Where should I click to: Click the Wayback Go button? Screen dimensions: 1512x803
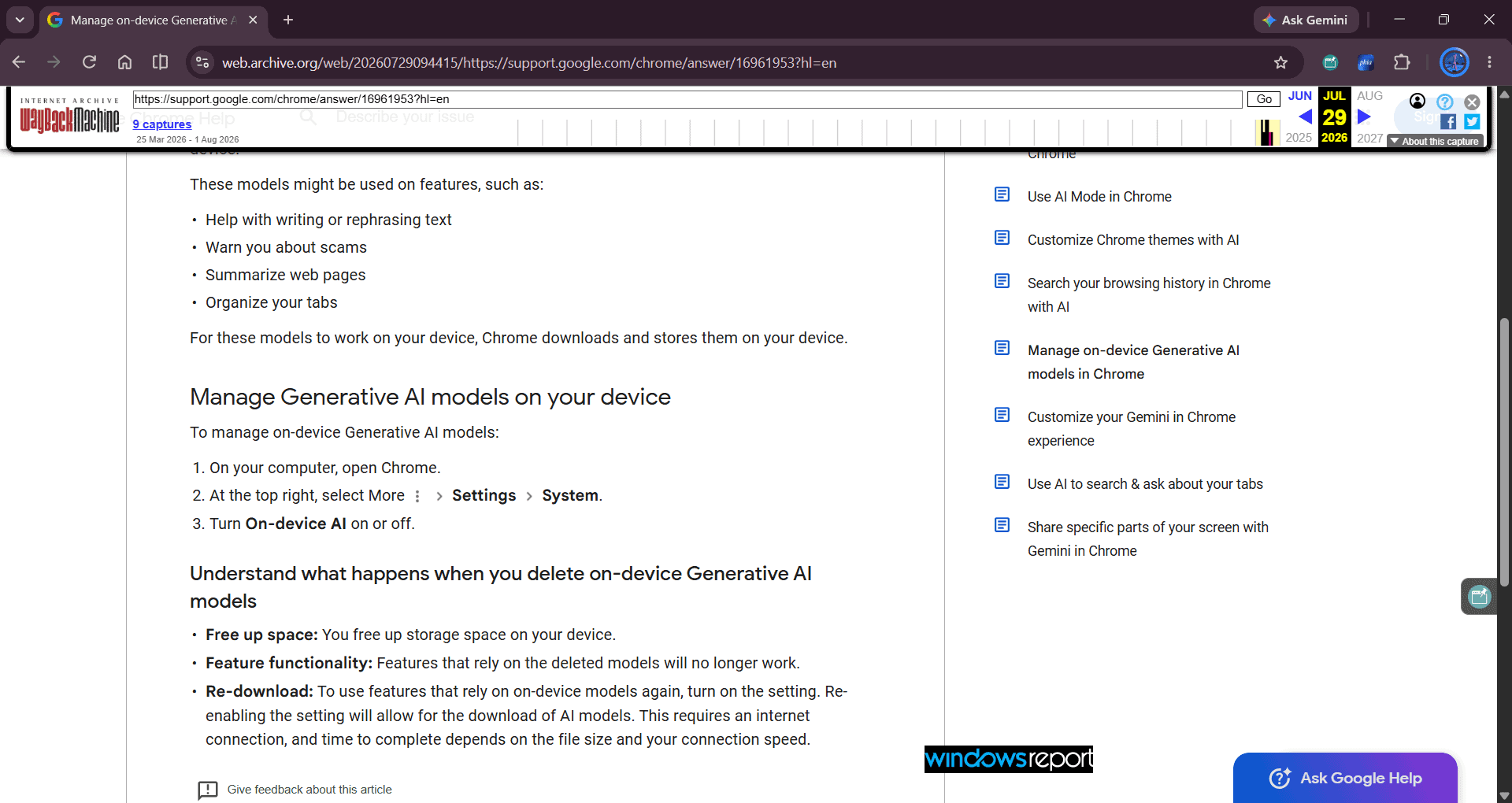click(1263, 99)
